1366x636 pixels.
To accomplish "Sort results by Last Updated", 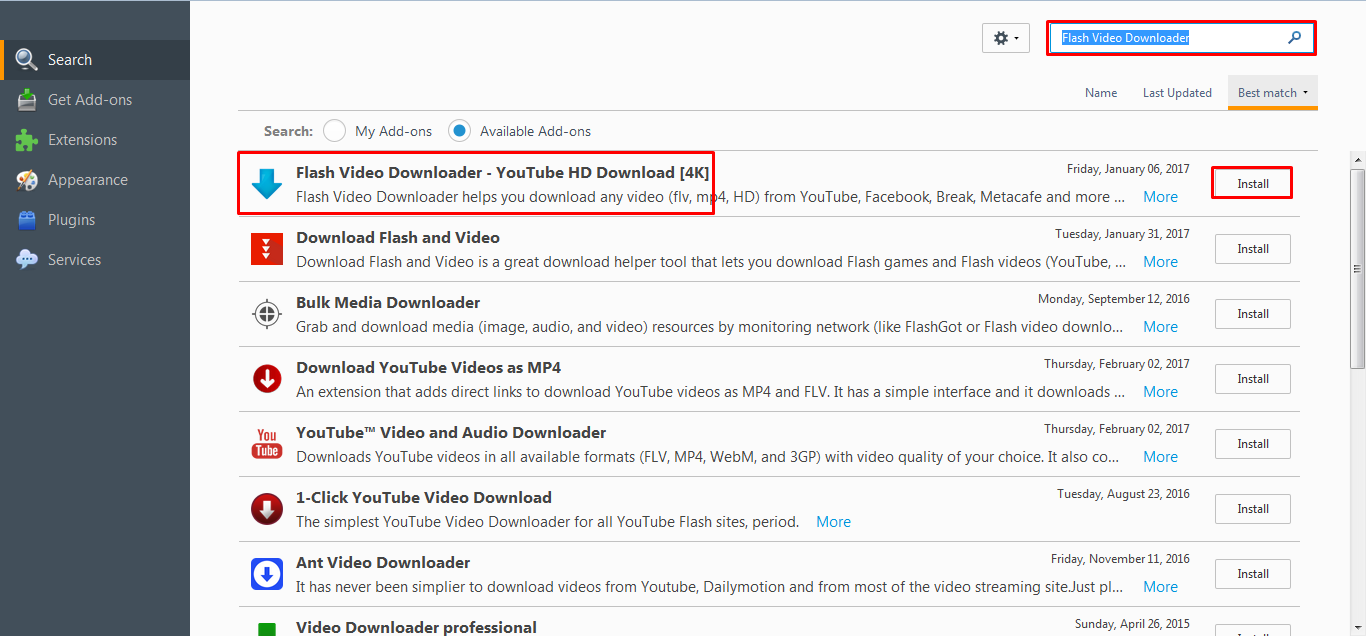I will coord(1177,93).
